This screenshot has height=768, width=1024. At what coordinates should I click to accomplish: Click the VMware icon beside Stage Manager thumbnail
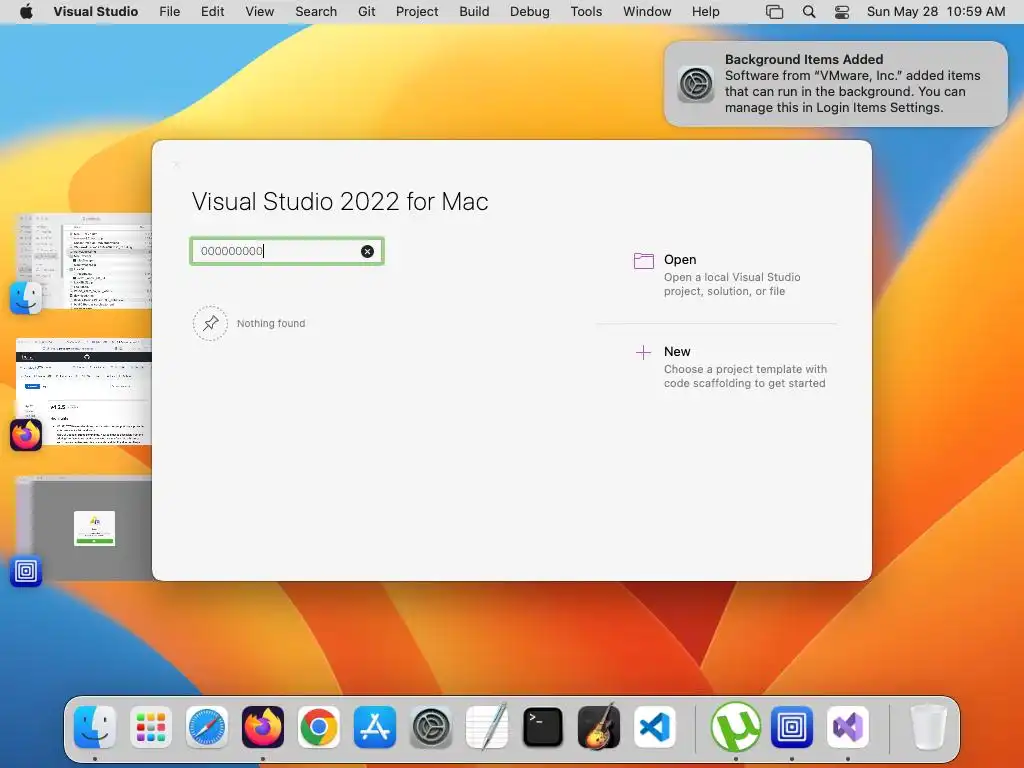click(26, 571)
